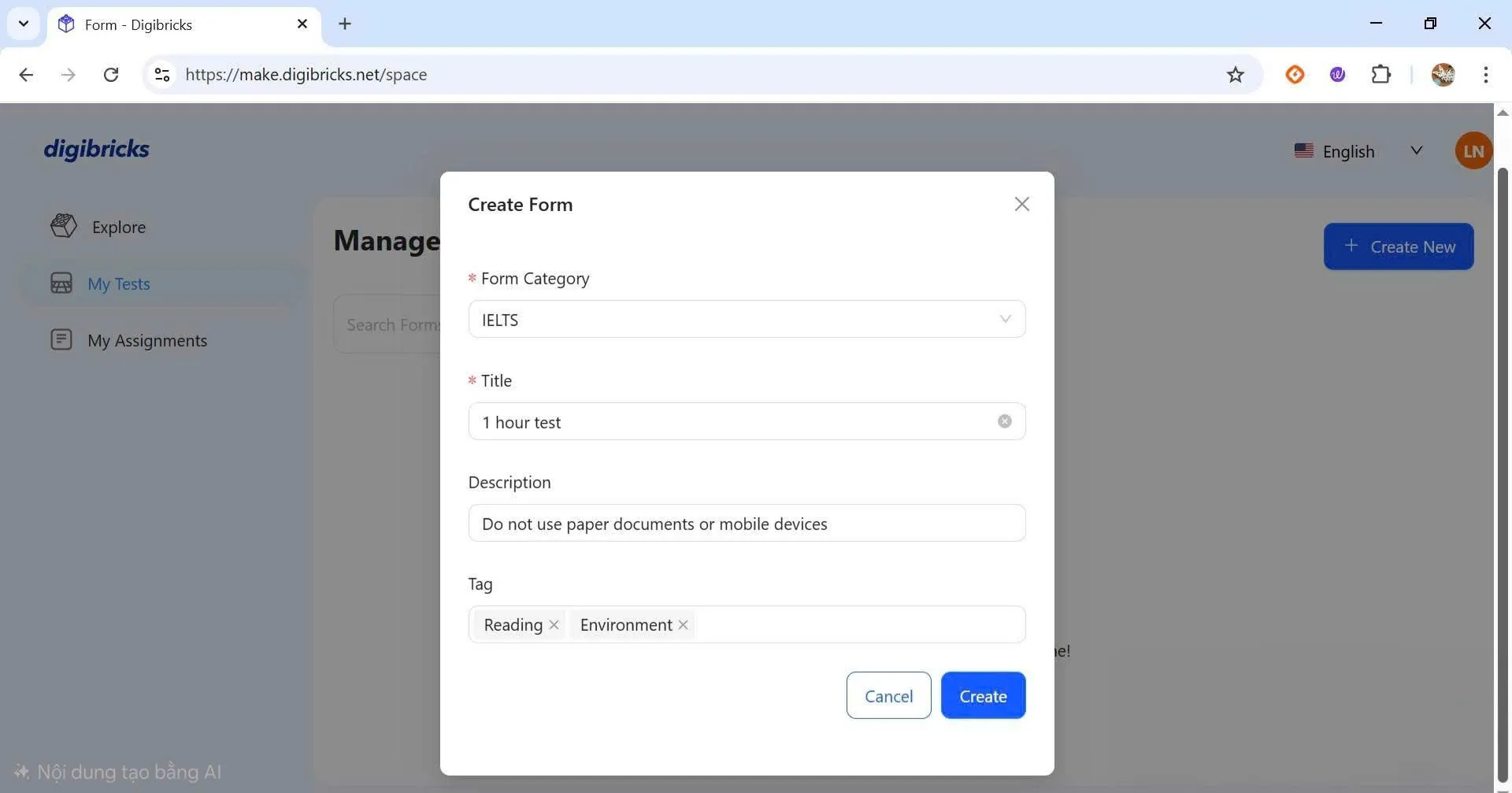The image size is (1512, 793).
Task: Click the browser address bar URL
Action: point(306,75)
